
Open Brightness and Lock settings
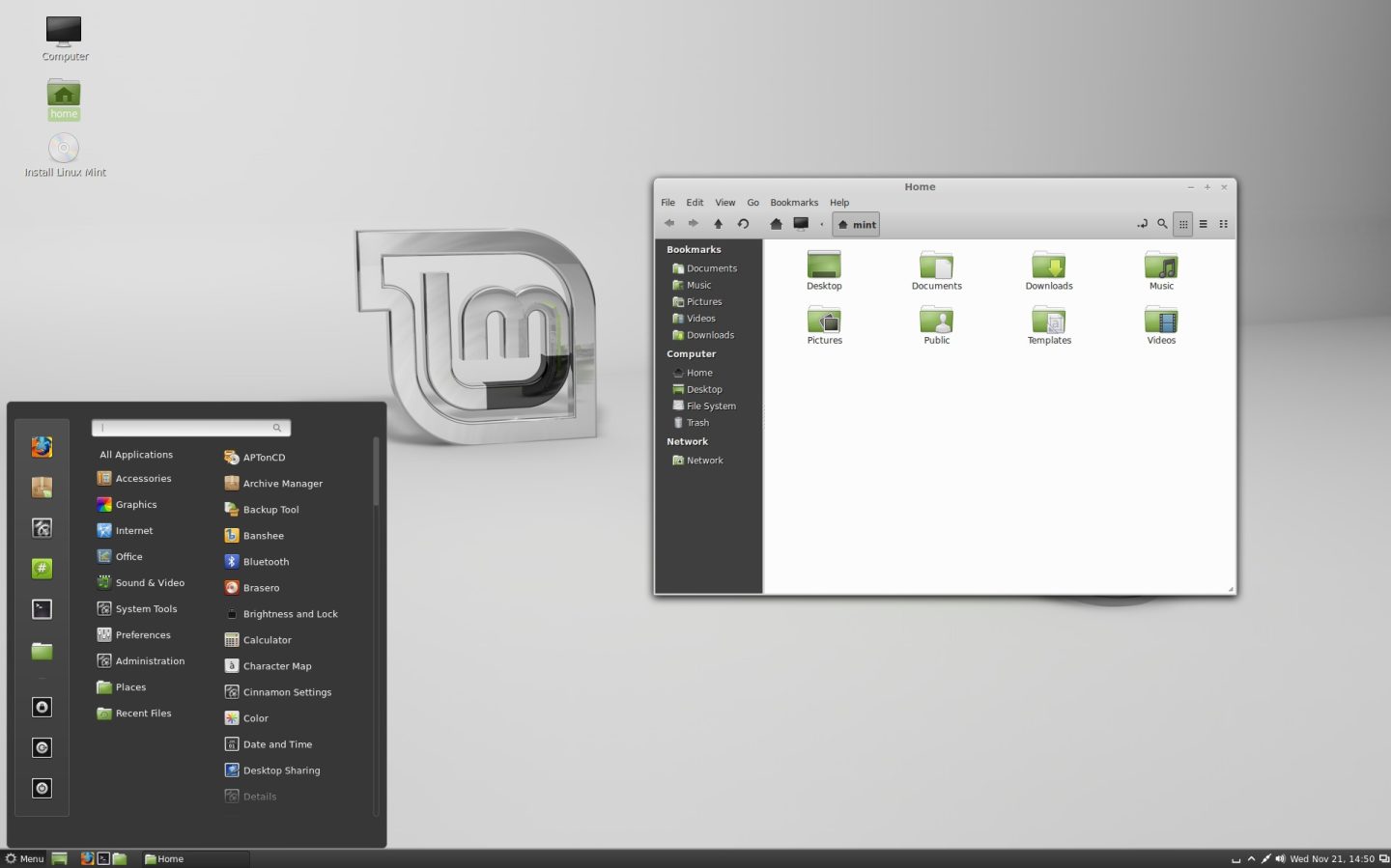291,613
